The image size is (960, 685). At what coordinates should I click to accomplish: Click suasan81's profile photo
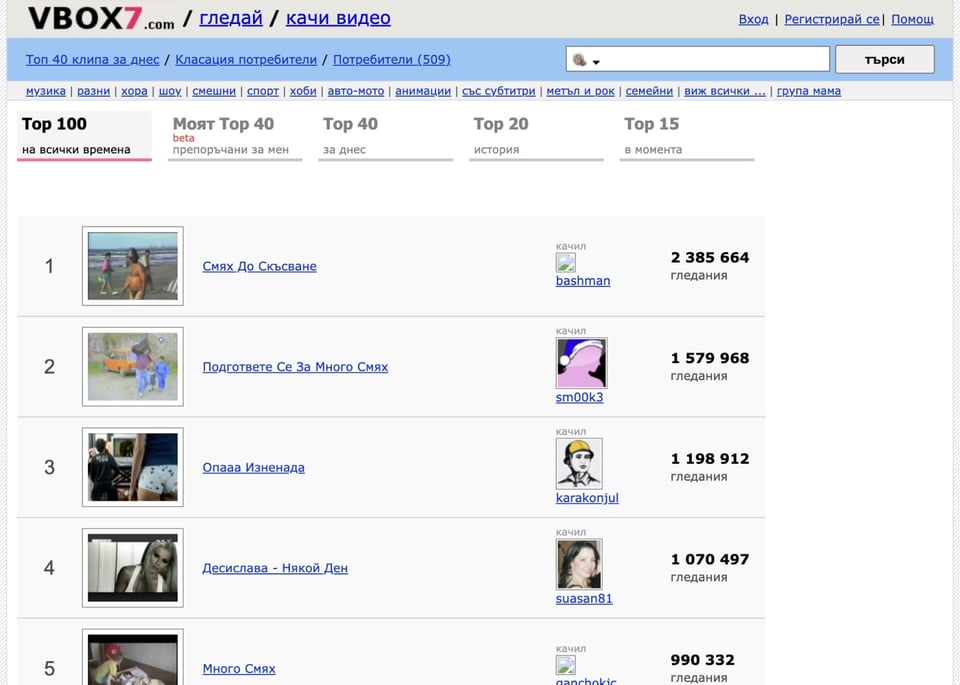(581, 564)
